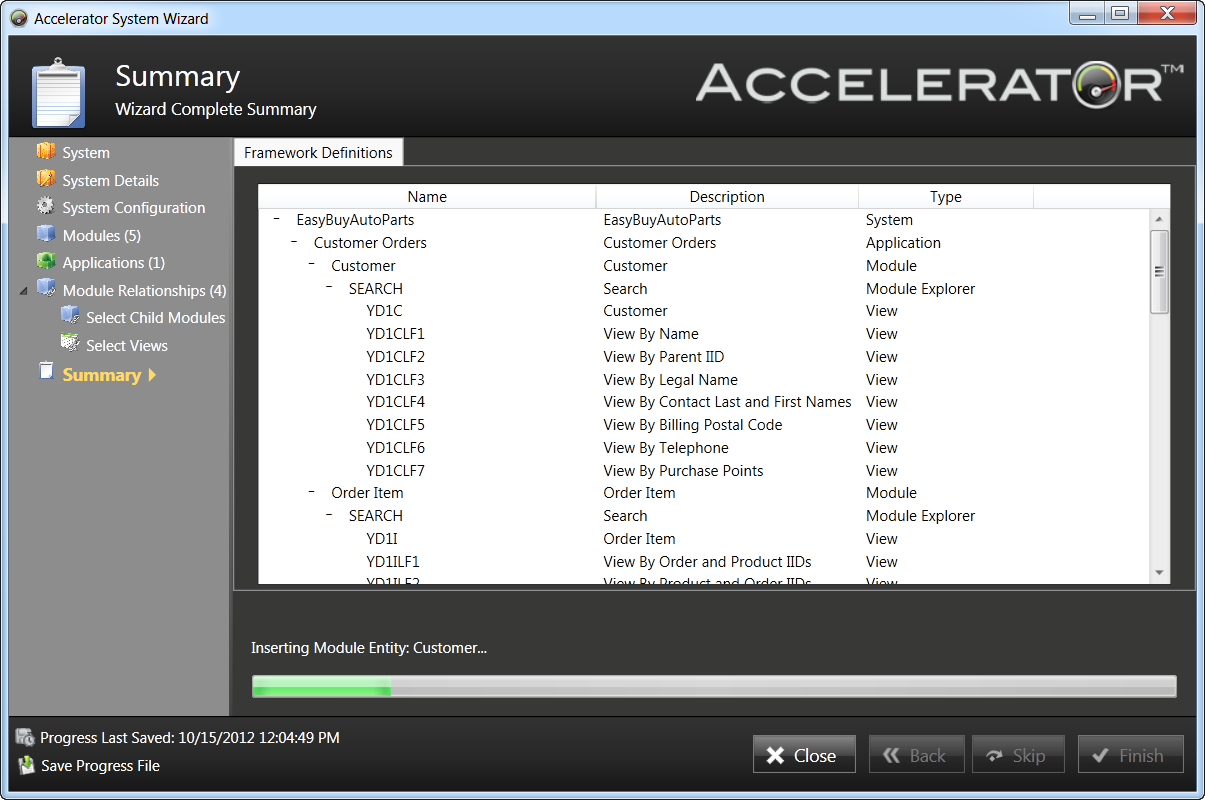Select the YD1ILF1 row
Viewport: 1205px width, 800px height.
[x=705, y=562]
